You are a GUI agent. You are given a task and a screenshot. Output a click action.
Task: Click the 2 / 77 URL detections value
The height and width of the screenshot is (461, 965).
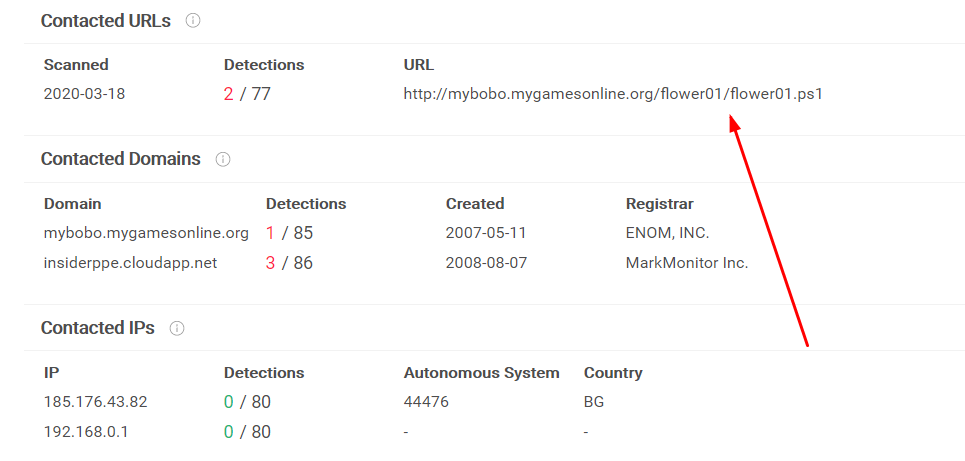coord(247,94)
